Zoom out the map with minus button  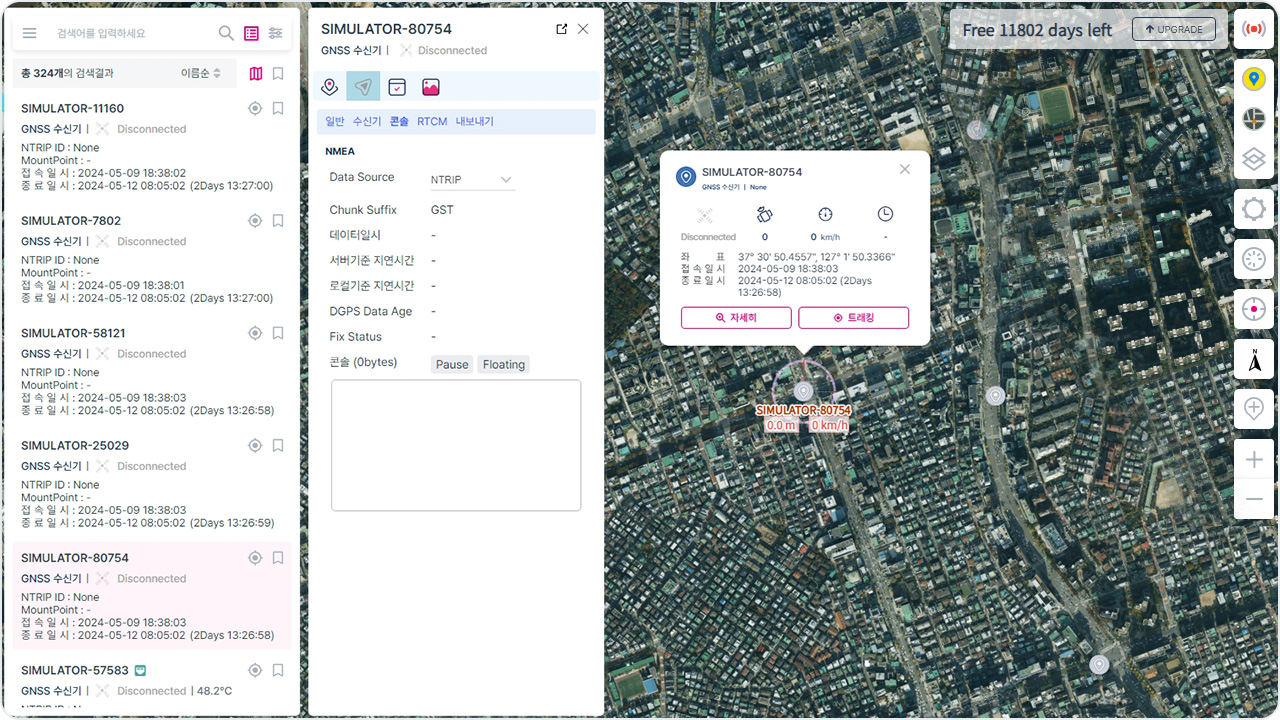(x=1254, y=499)
